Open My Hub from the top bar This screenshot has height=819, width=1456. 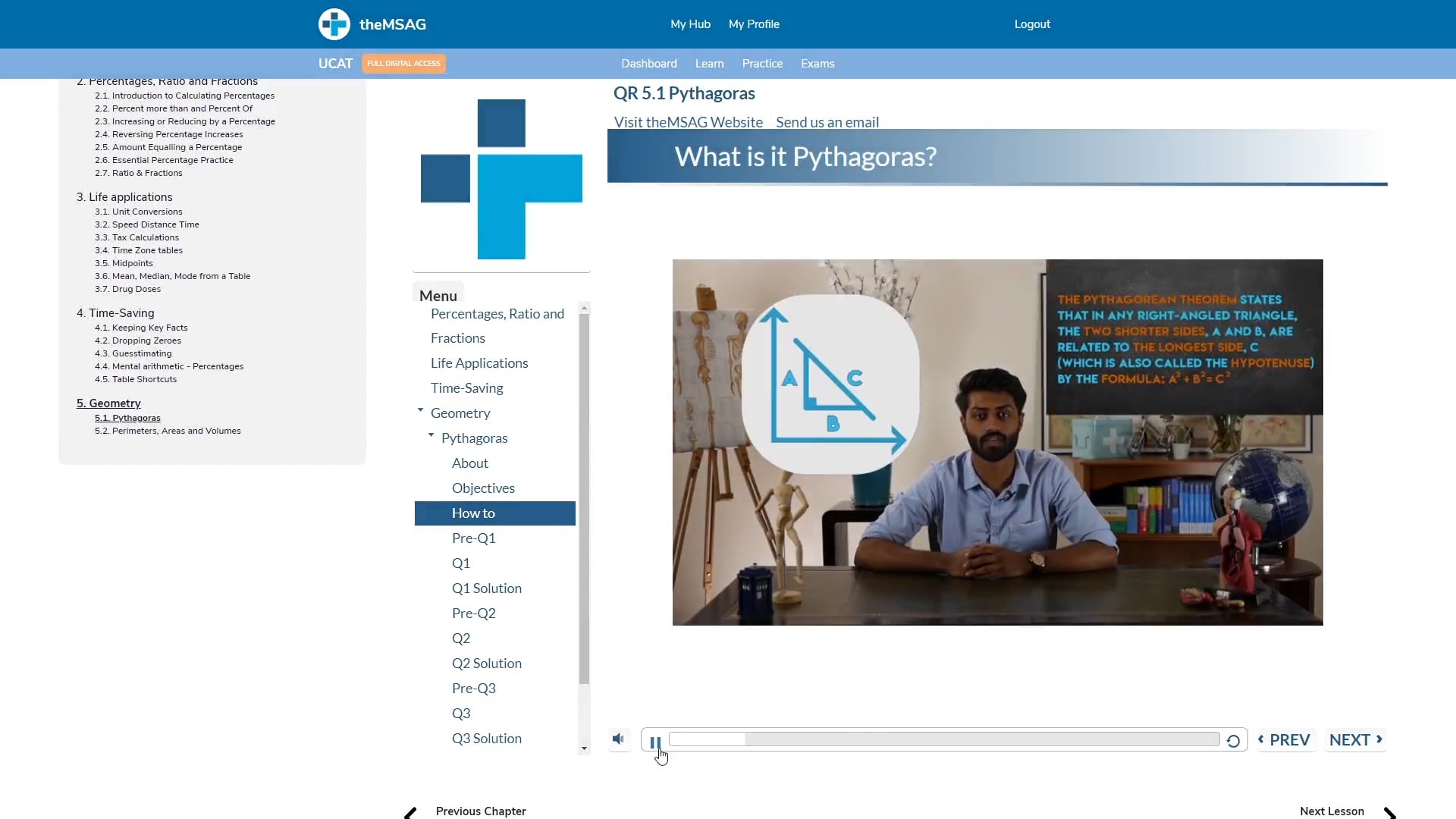(x=689, y=24)
